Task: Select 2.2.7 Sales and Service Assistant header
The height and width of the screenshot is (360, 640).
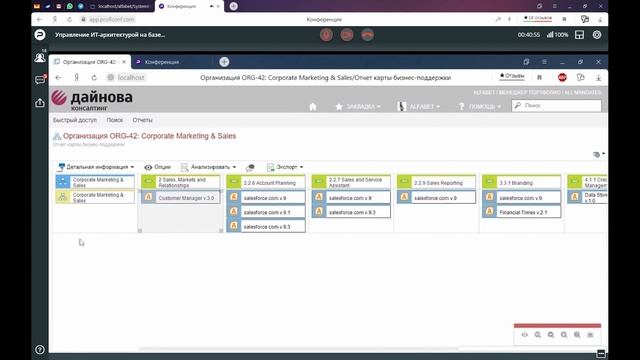Action: click(x=351, y=182)
